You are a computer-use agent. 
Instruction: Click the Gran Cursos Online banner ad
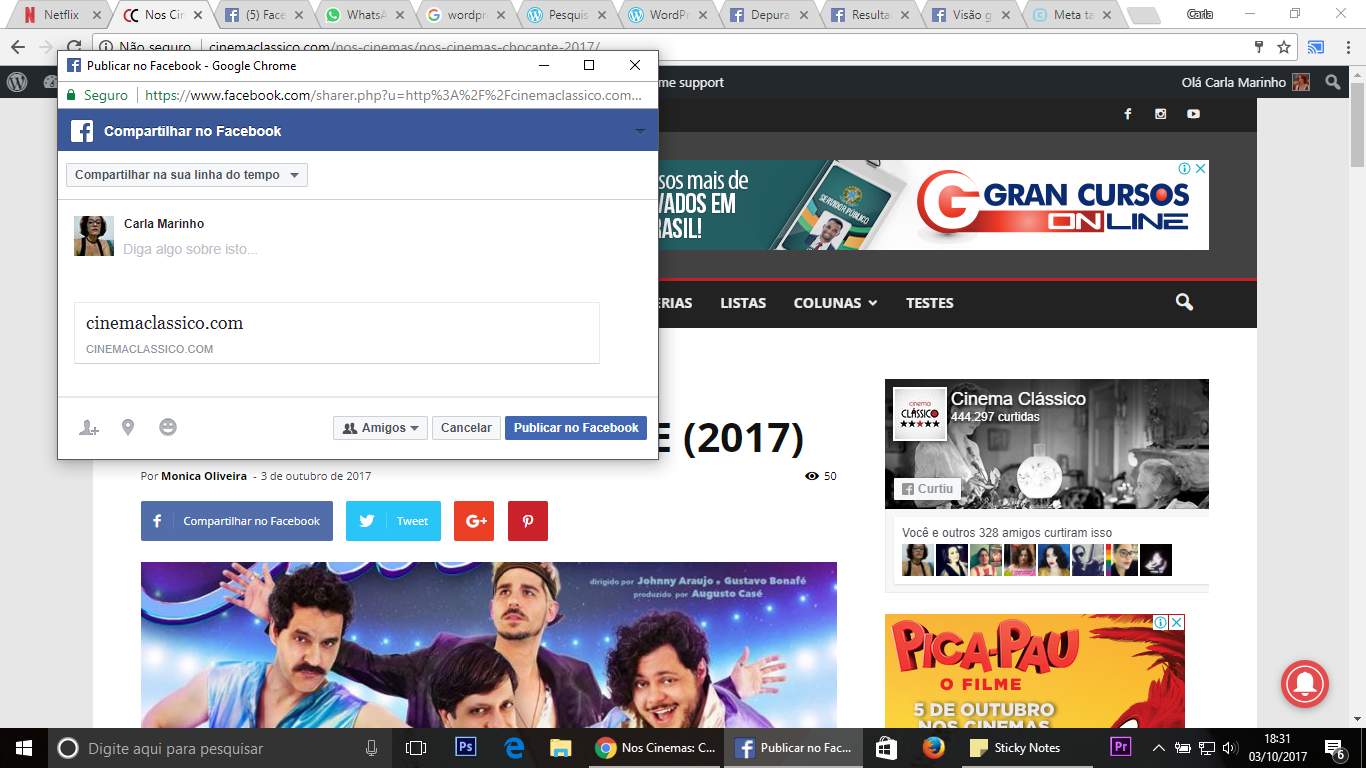[x=933, y=205]
